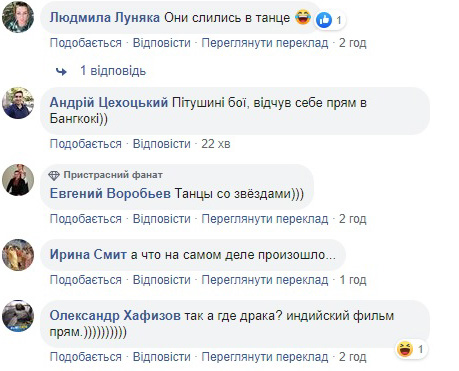This screenshot has height=371, width=459.
Task: Open Евгений Воробьев's avatar
Action: coord(18,180)
